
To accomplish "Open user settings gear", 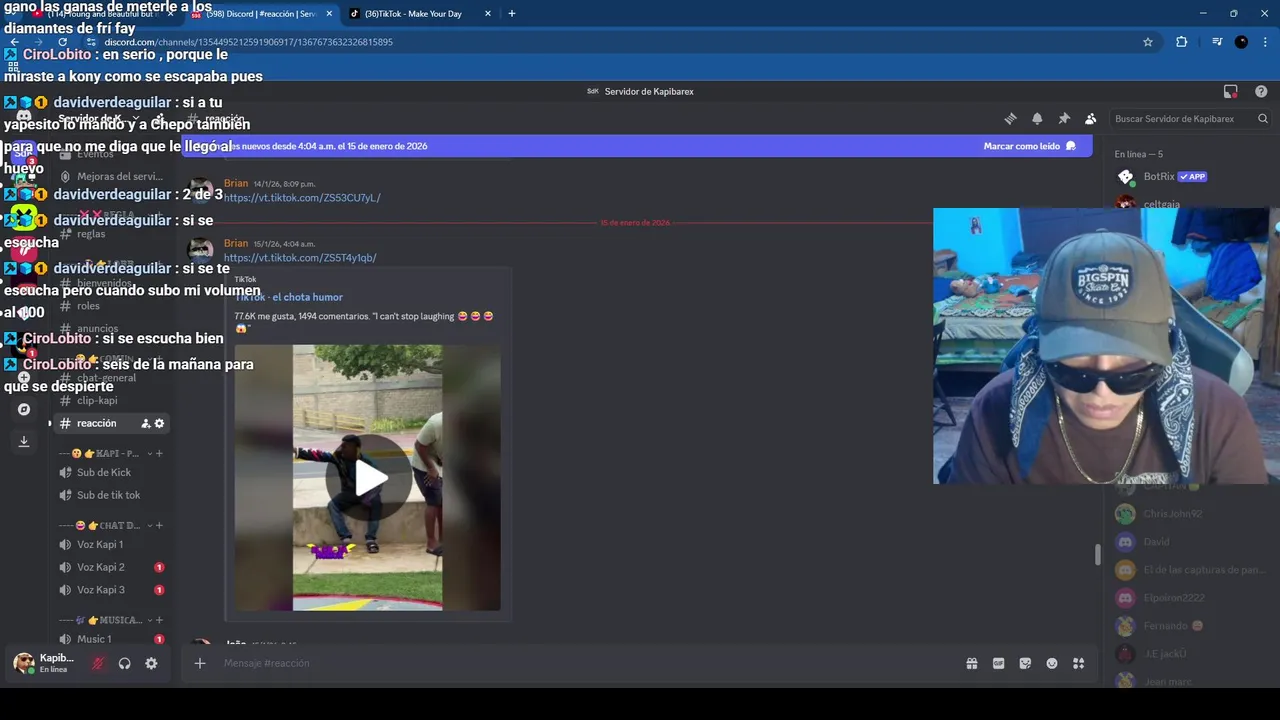I will 151,663.
